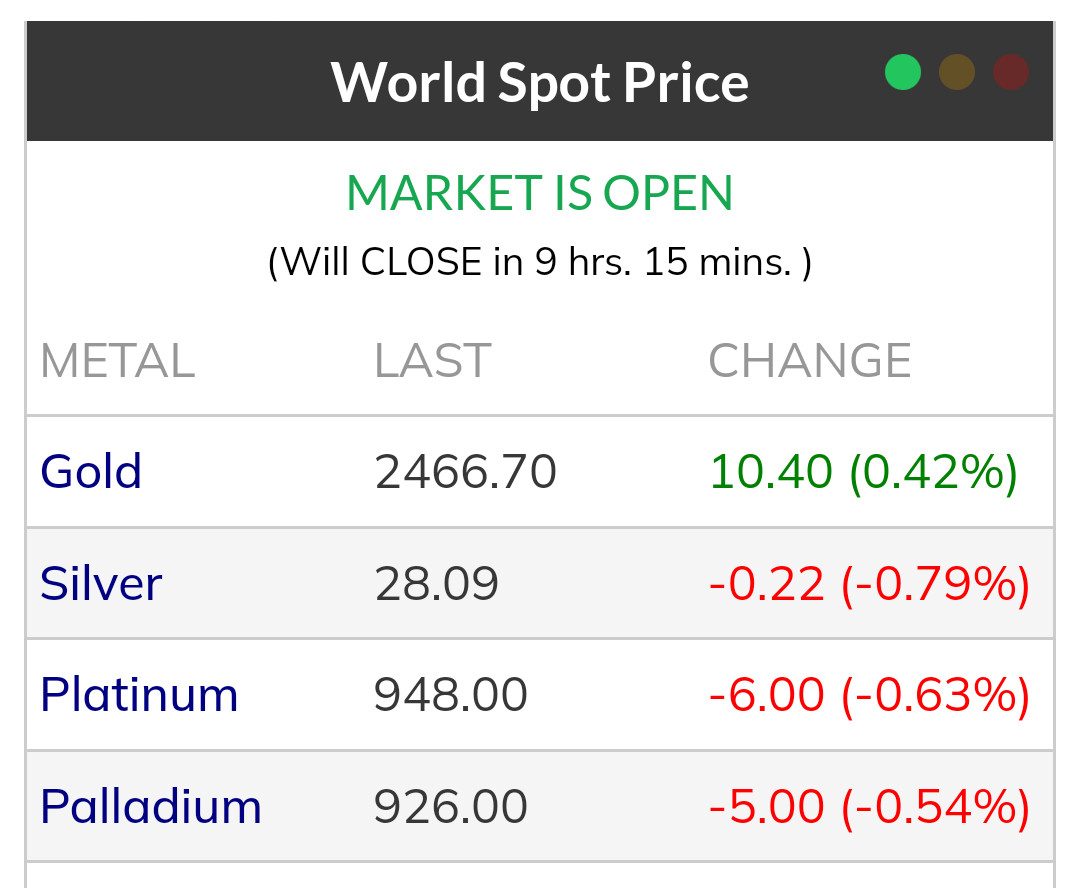Image resolution: width=1080 pixels, height=888 pixels.
Task: Open the Palladium metal link
Action: (x=151, y=807)
